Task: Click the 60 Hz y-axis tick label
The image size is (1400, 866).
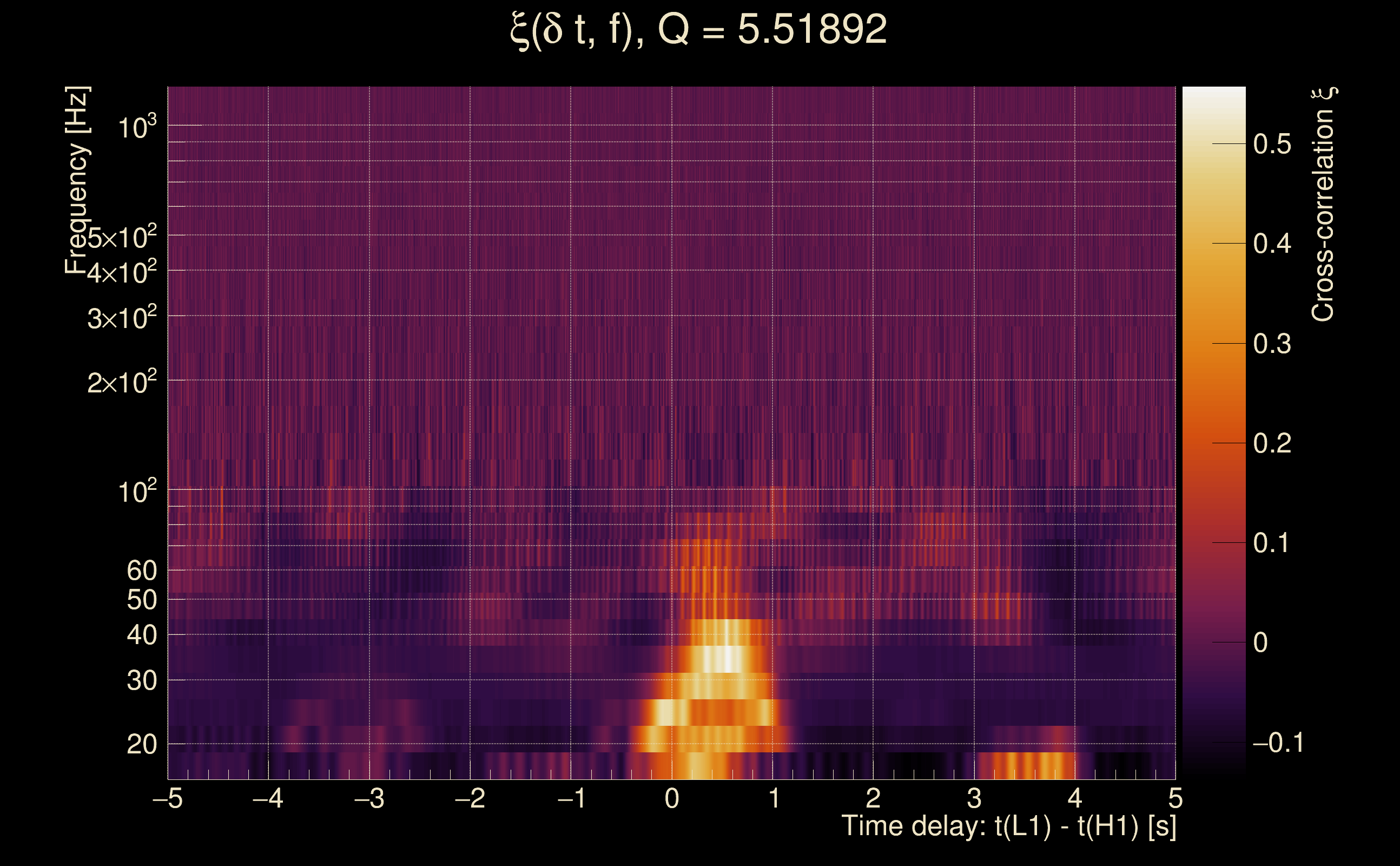Action: coord(141,571)
